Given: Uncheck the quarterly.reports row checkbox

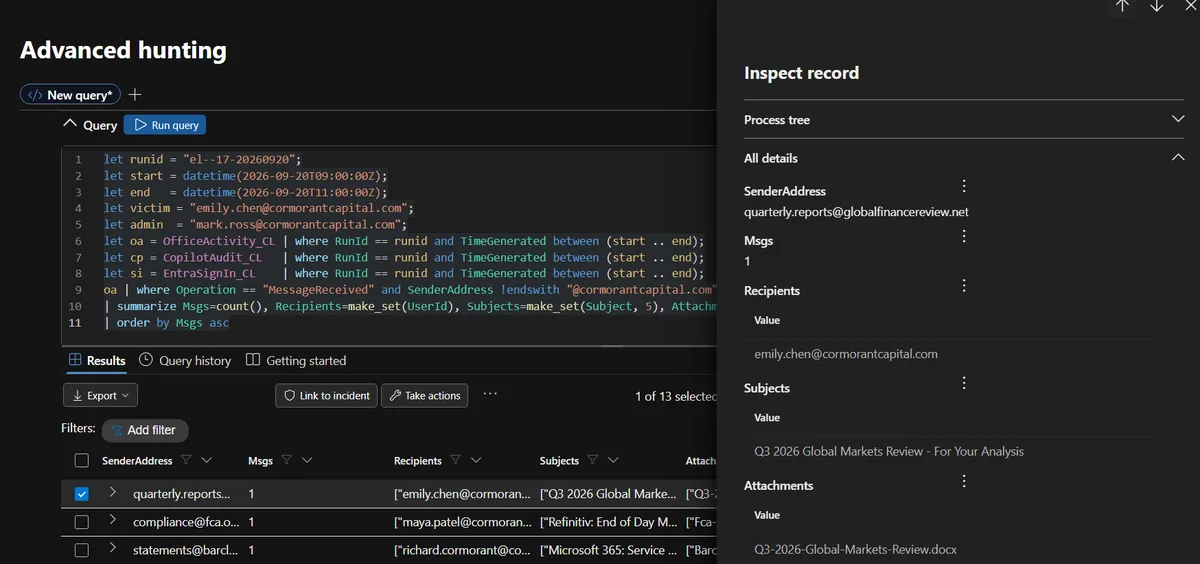Looking at the screenshot, I should (x=82, y=494).
